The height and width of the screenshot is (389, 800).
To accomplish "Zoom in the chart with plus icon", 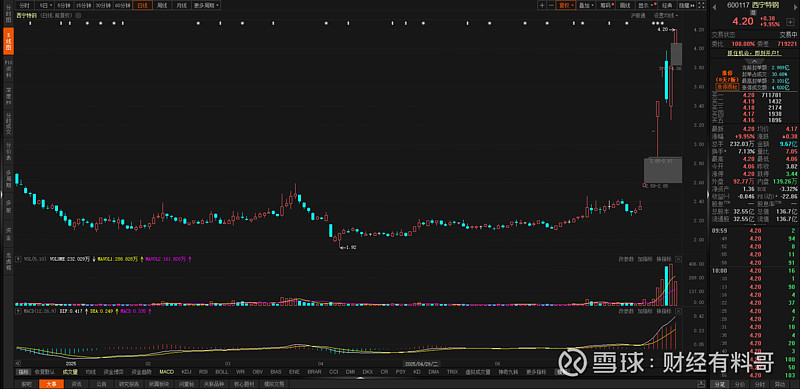I will click(x=542, y=5).
